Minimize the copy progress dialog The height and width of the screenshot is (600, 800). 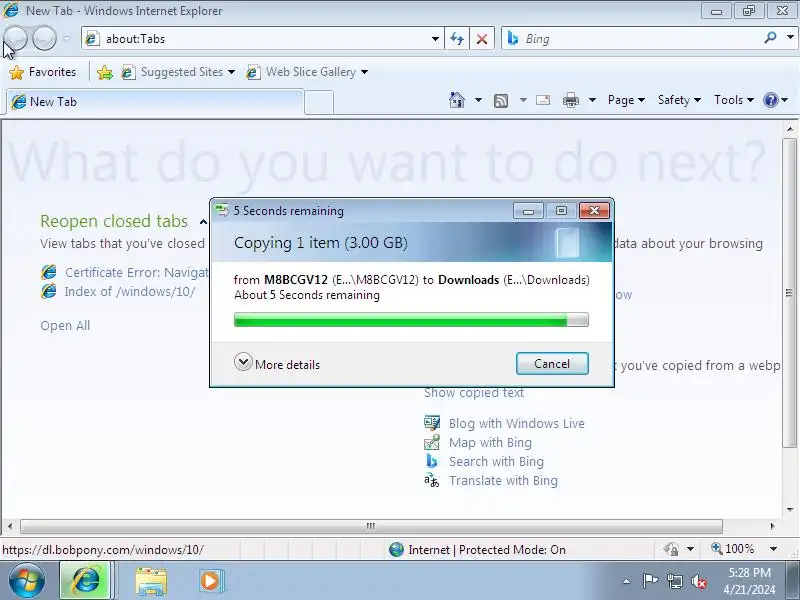coord(529,211)
